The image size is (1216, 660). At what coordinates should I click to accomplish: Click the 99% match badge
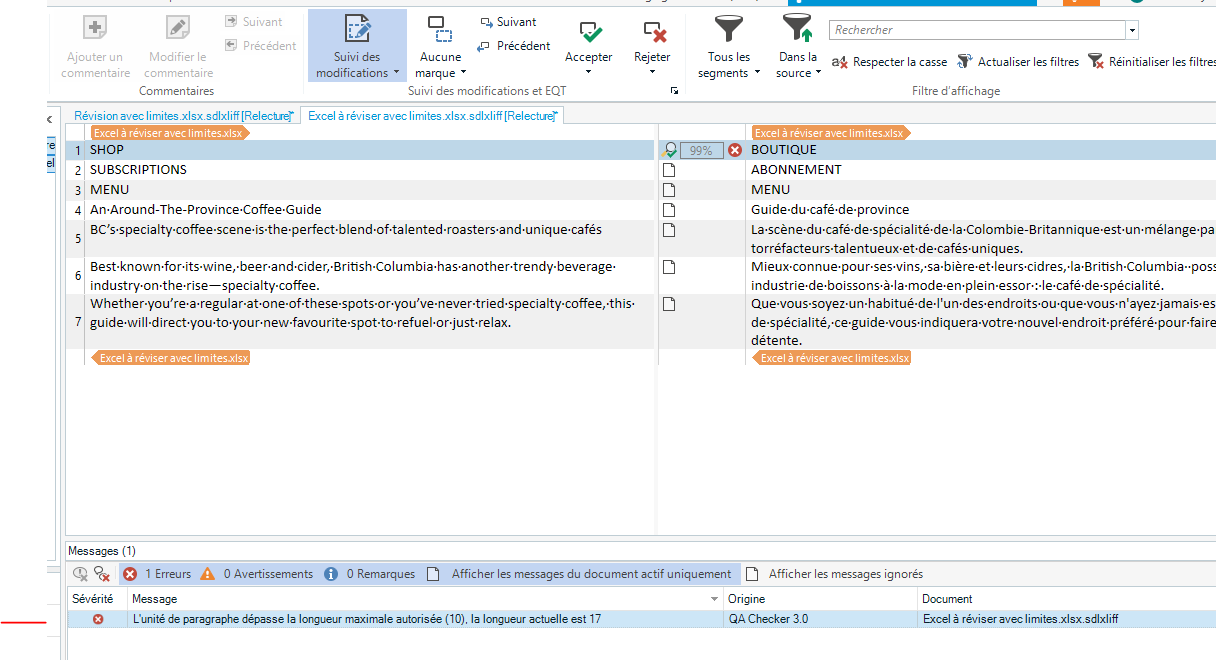point(702,150)
